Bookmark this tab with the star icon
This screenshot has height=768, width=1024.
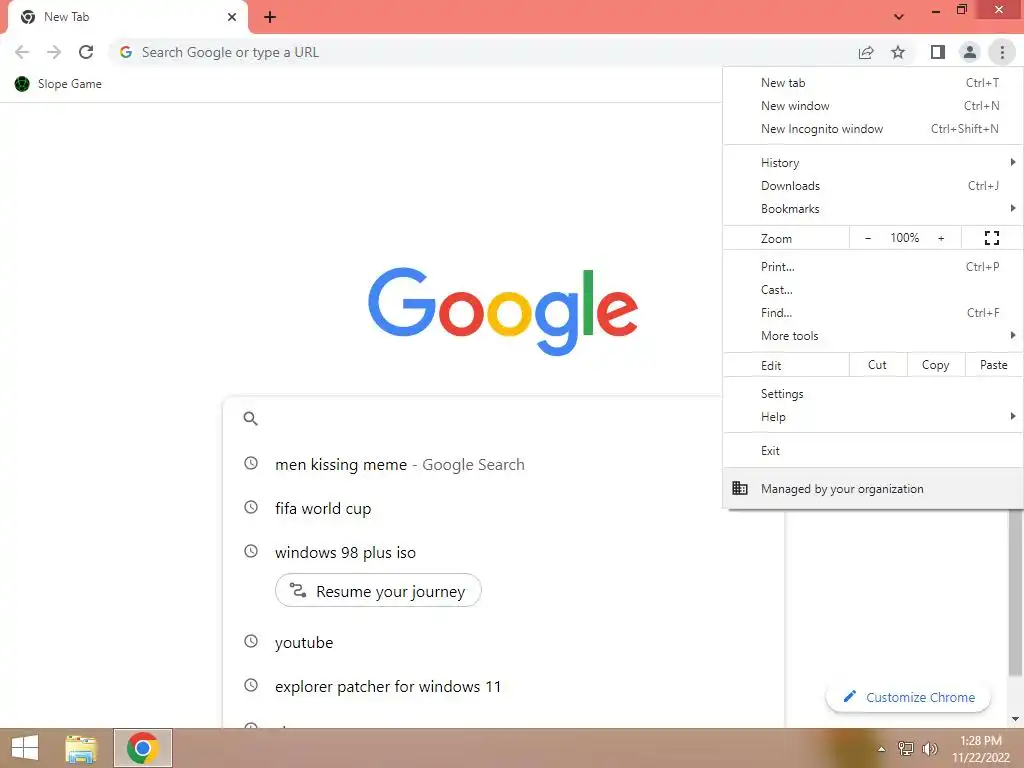898,52
